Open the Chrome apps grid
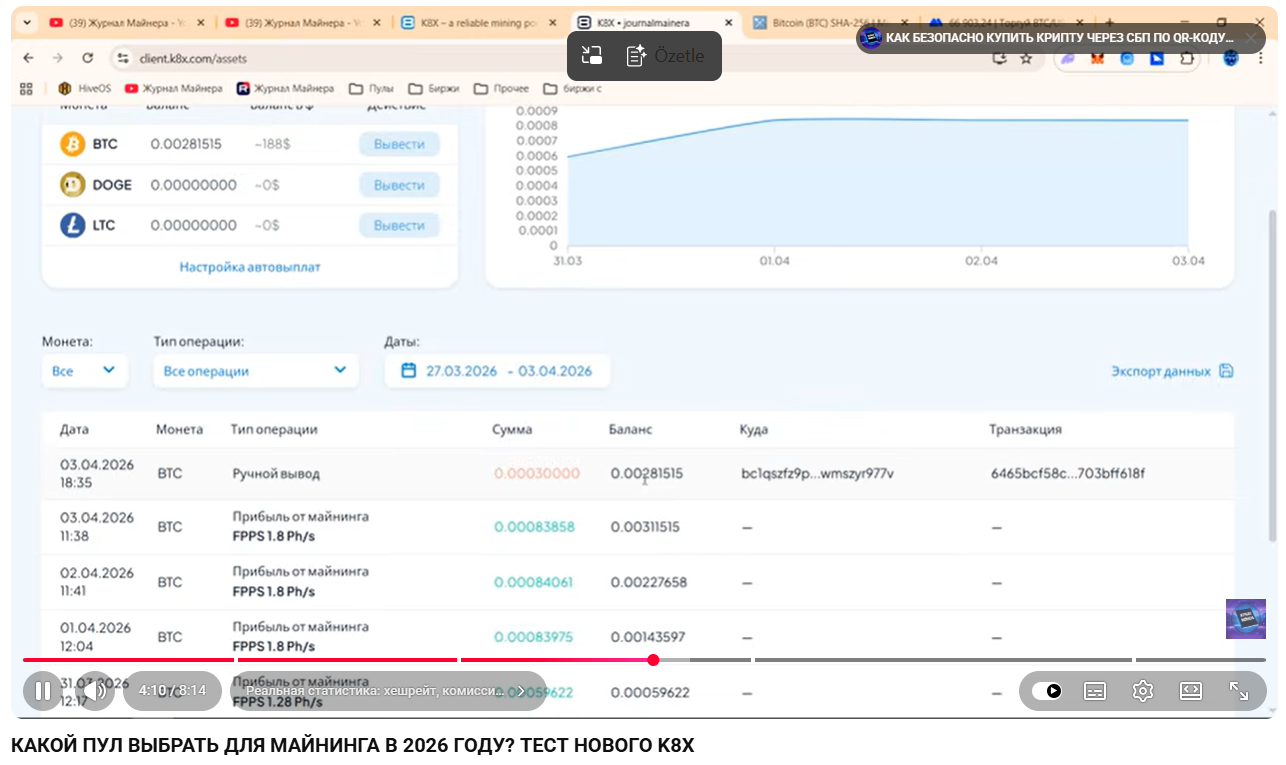The width and height of the screenshot is (1286, 765). 27,89
